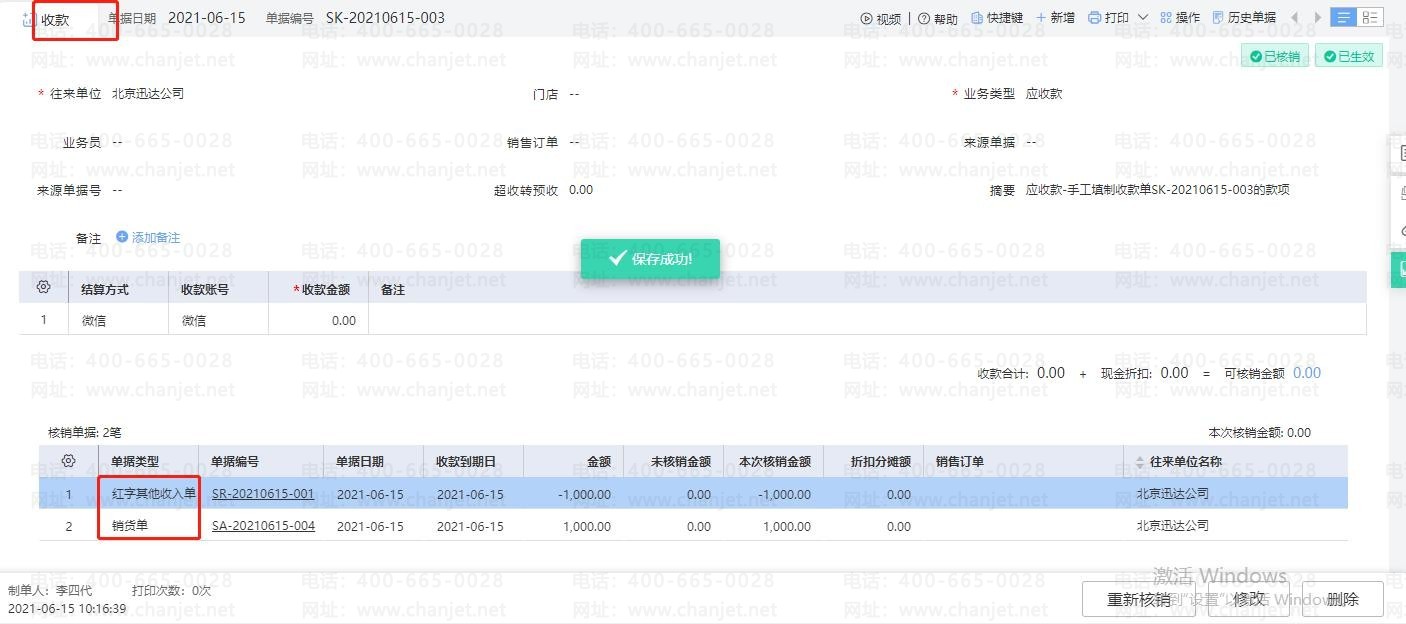Click the 添加备注 plus icon
The width and height of the screenshot is (1406, 624).
(122, 237)
